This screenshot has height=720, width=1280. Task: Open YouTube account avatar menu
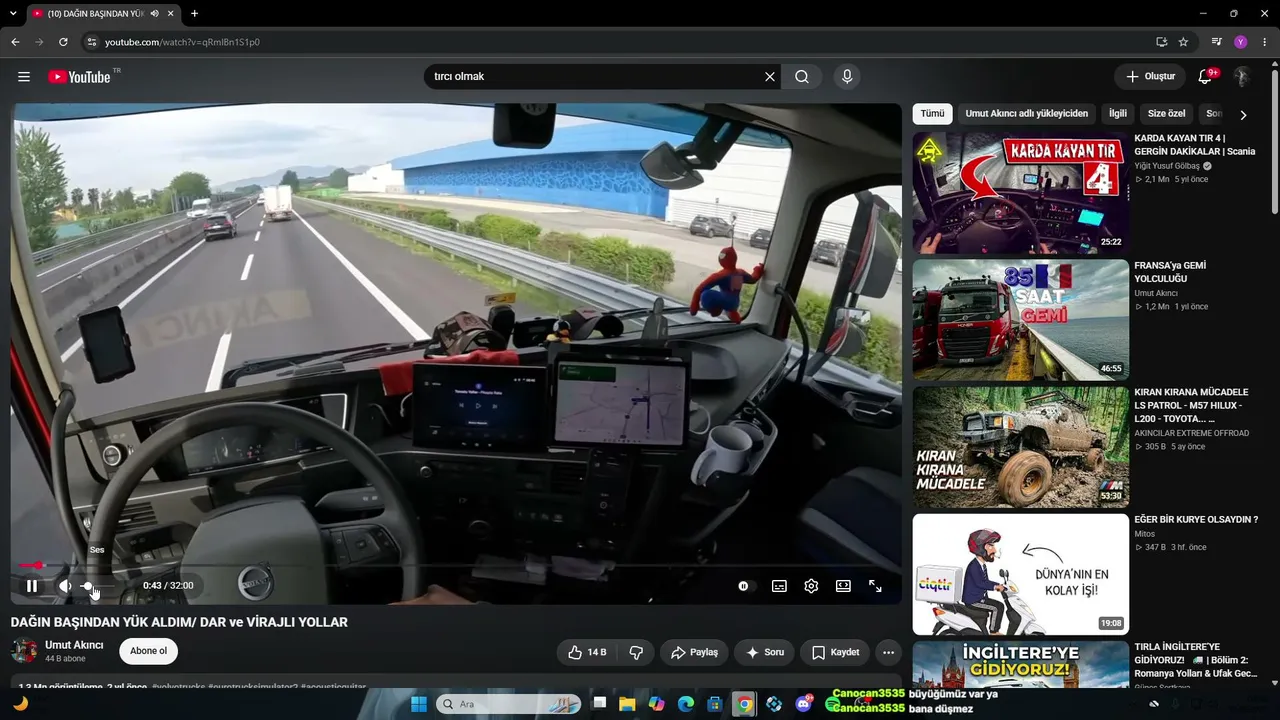coord(1242,77)
